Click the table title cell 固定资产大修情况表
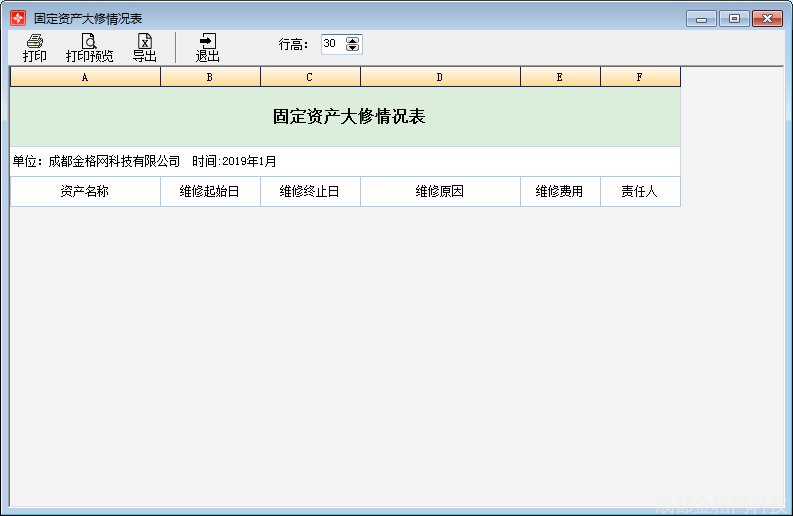The image size is (793, 516). coord(345,117)
